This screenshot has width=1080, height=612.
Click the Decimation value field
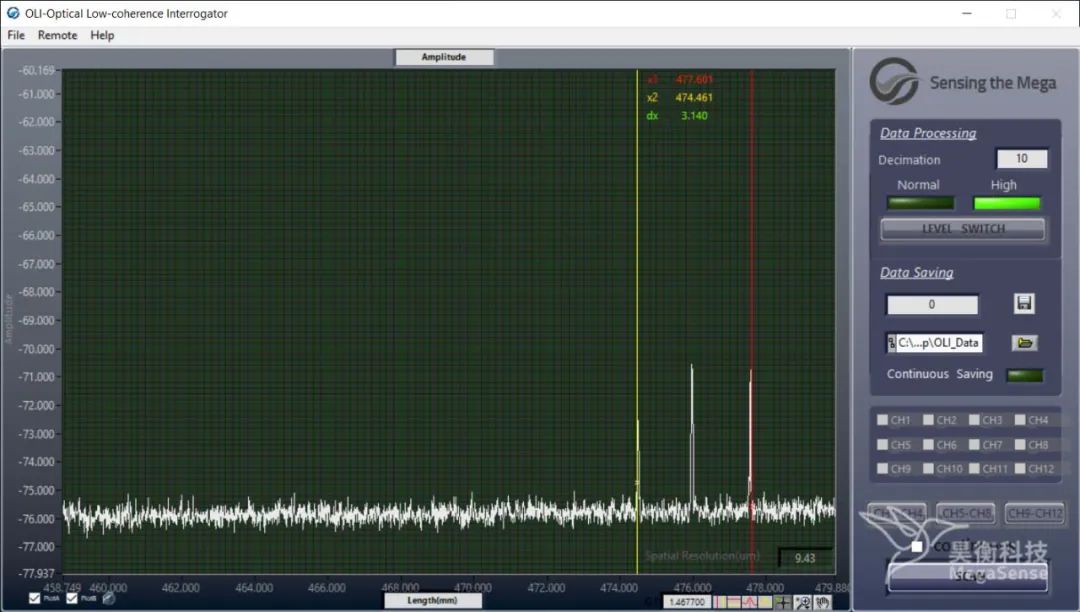pyautogui.click(x=1021, y=159)
